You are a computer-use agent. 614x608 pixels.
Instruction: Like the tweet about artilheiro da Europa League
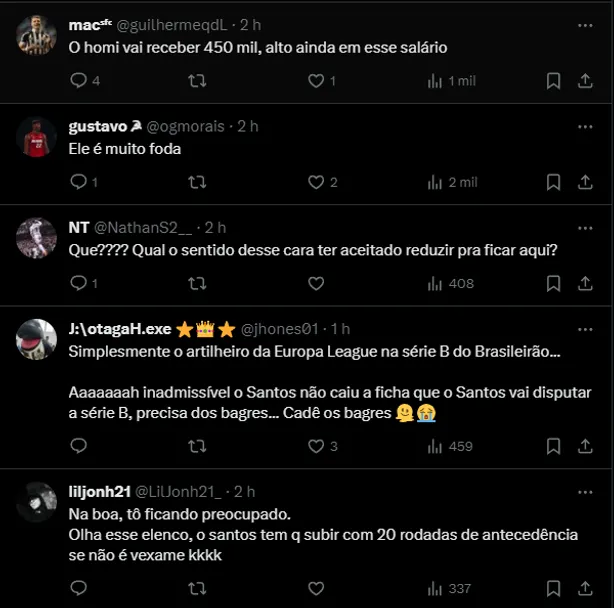click(x=316, y=446)
